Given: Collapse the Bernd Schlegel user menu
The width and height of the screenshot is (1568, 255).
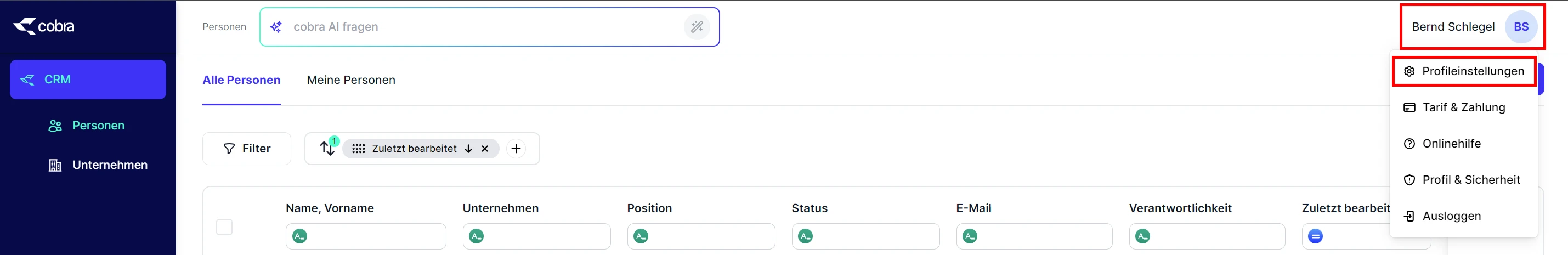Looking at the screenshot, I should tap(1452, 27).
